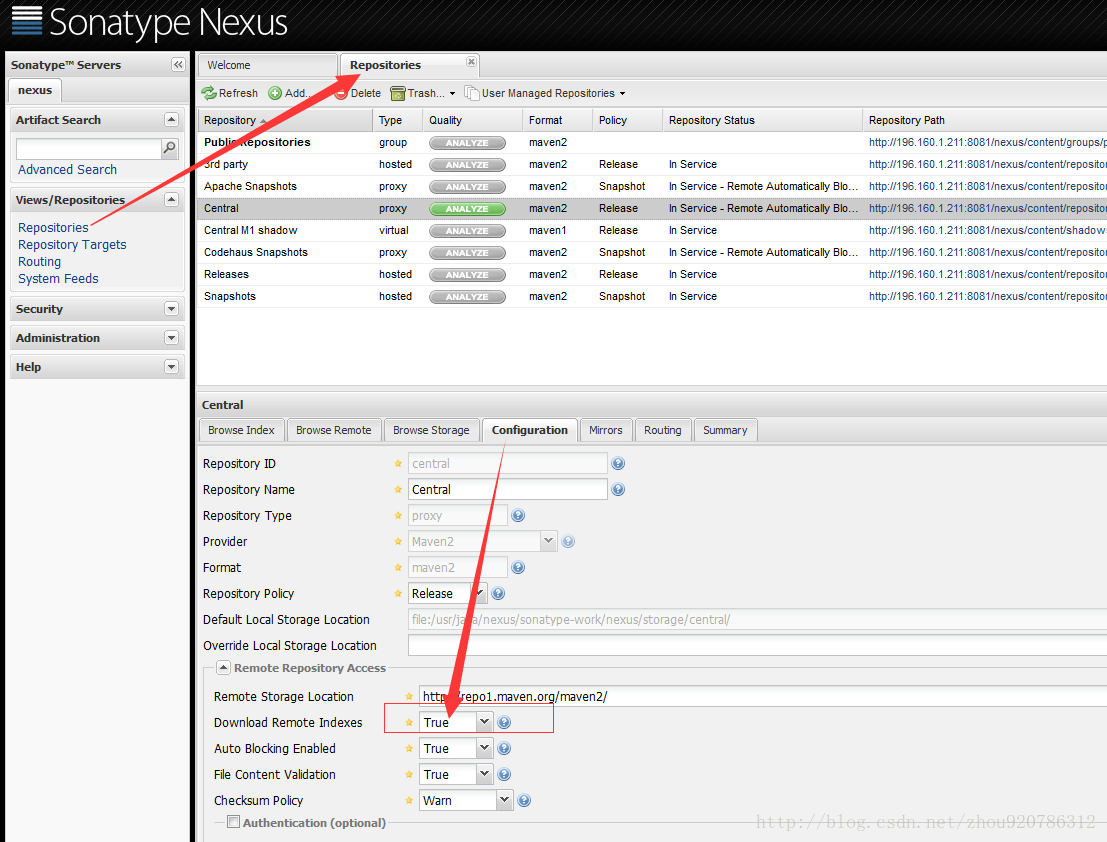The height and width of the screenshot is (842, 1107).
Task: Click help icon beside Auto Blocking Enabled
Action: coord(504,749)
